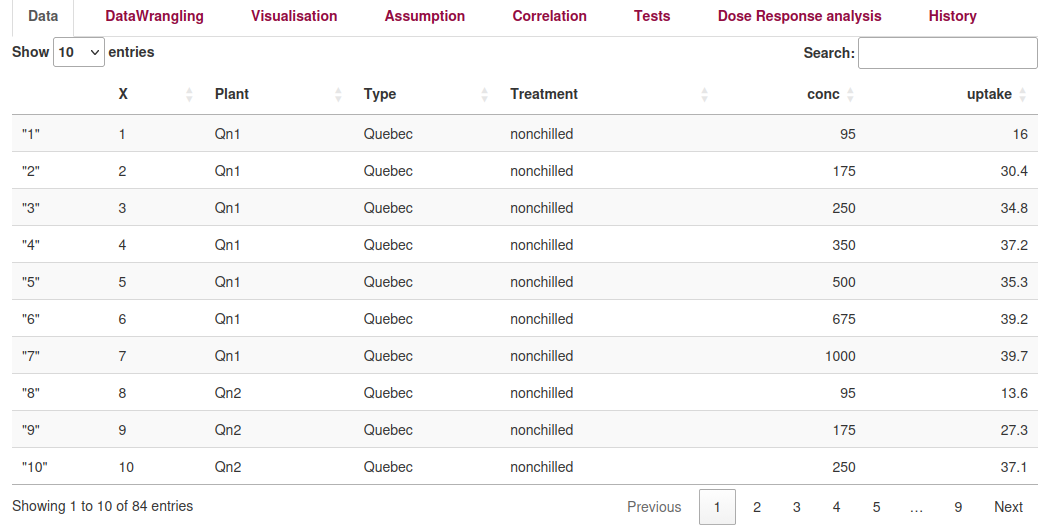Select the Assumption tab
The height and width of the screenshot is (528, 1044).
pyautogui.click(x=425, y=16)
